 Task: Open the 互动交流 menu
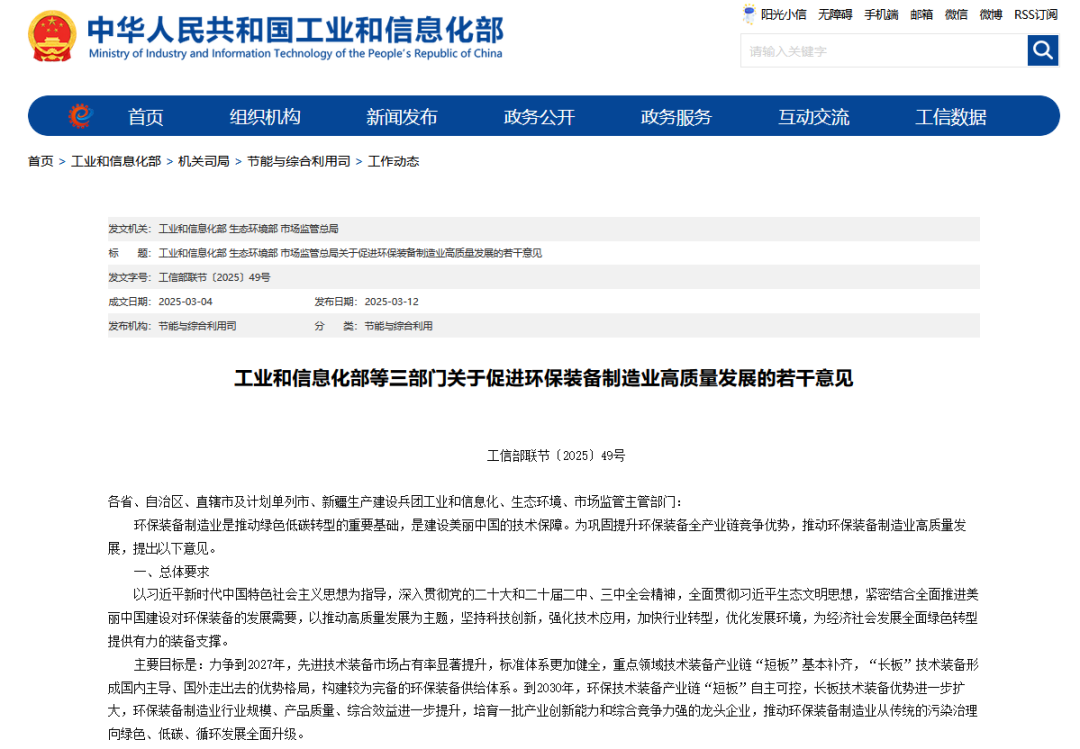tap(813, 116)
